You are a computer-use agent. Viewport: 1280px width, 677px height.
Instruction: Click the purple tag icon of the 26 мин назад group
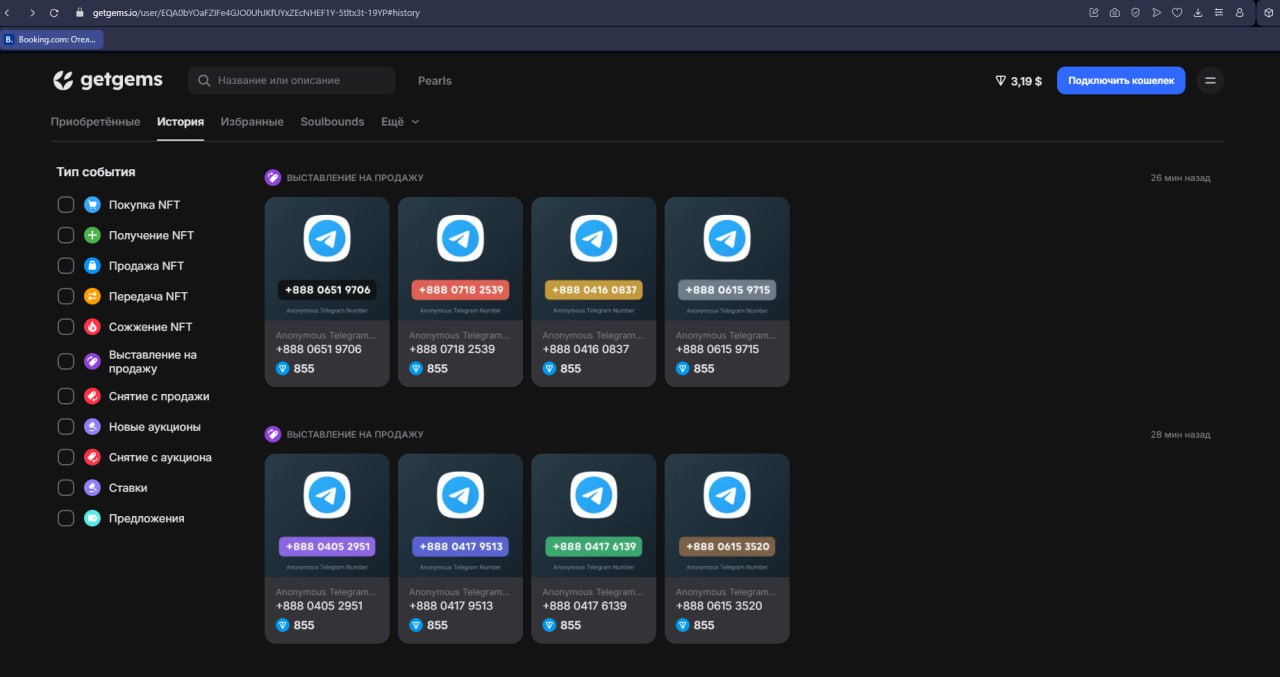[x=273, y=177]
